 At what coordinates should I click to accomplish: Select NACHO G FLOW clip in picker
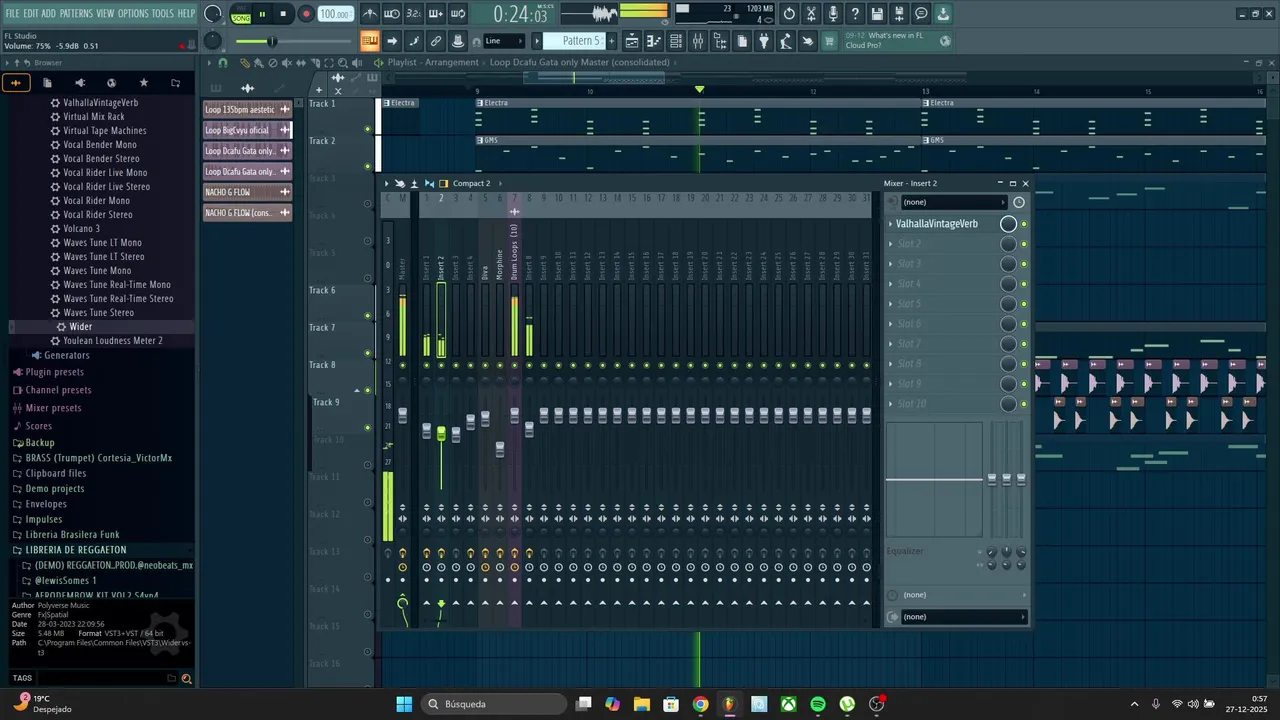pyautogui.click(x=247, y=192)
